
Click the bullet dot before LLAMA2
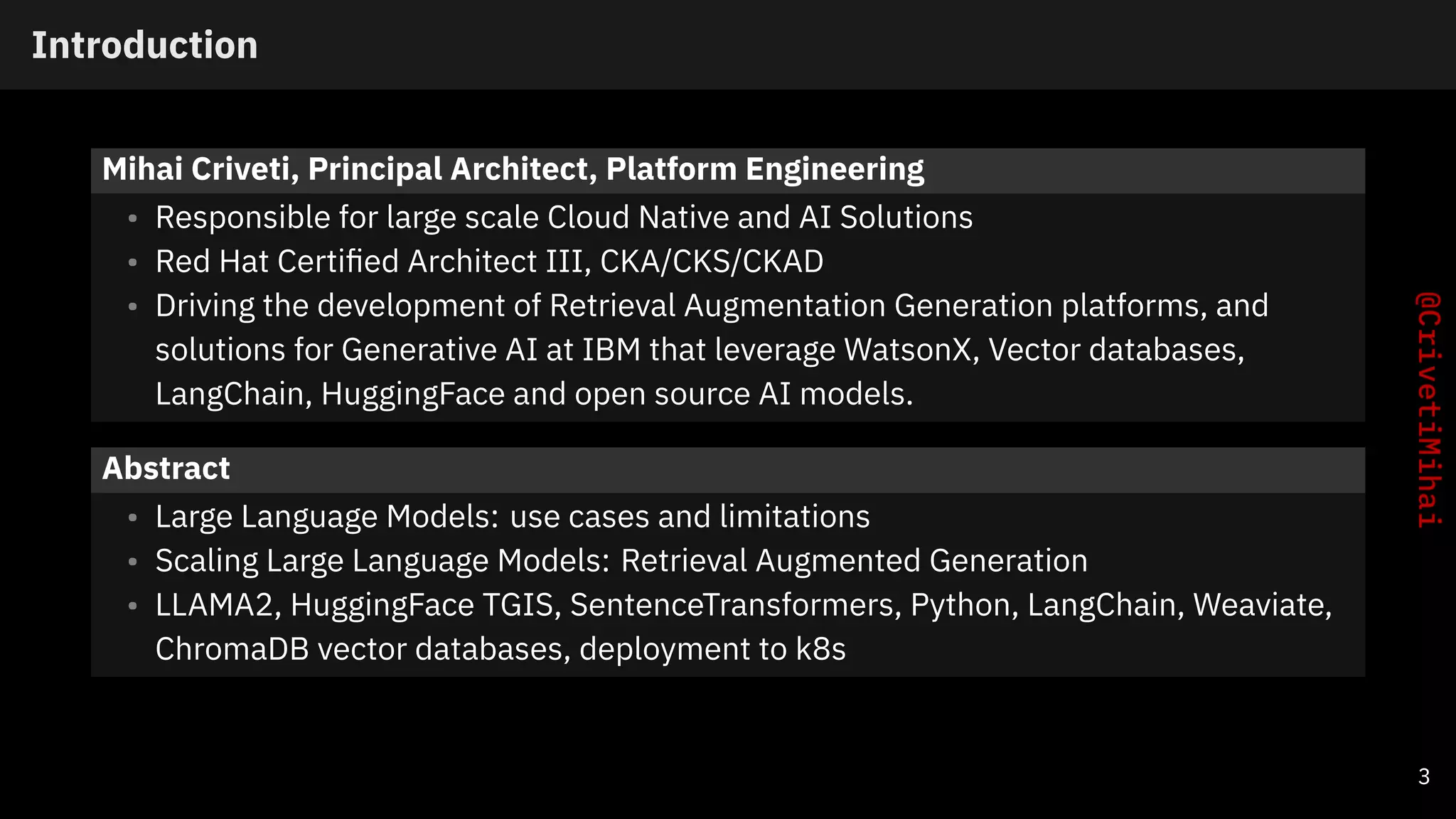tap(132, 606)
